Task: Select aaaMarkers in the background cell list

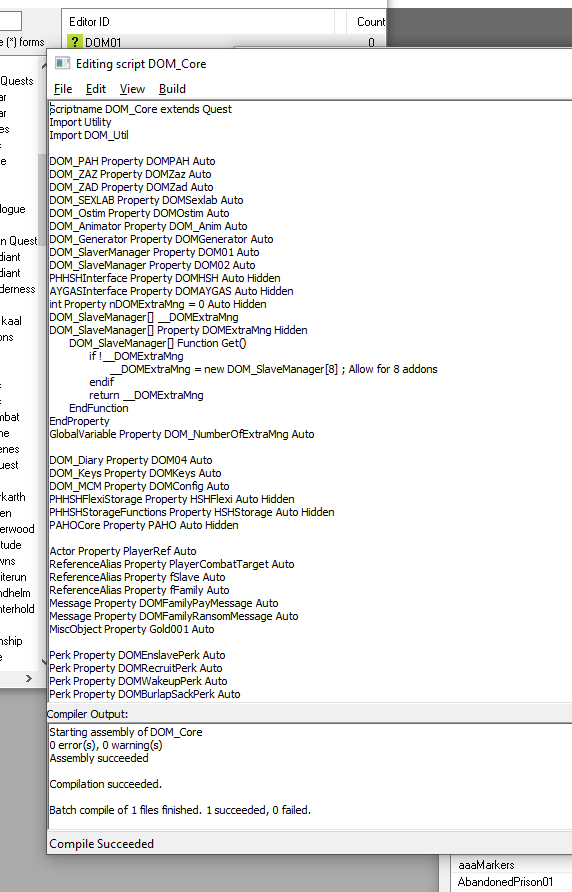Action: click(x=486, y=865)
